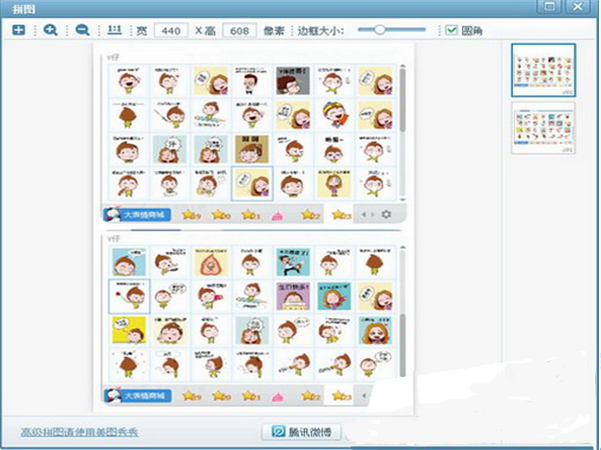
Task: Toggle the 圆角 rounded corners checkbox
Action: pyautogui.click(x=452, y=30)
